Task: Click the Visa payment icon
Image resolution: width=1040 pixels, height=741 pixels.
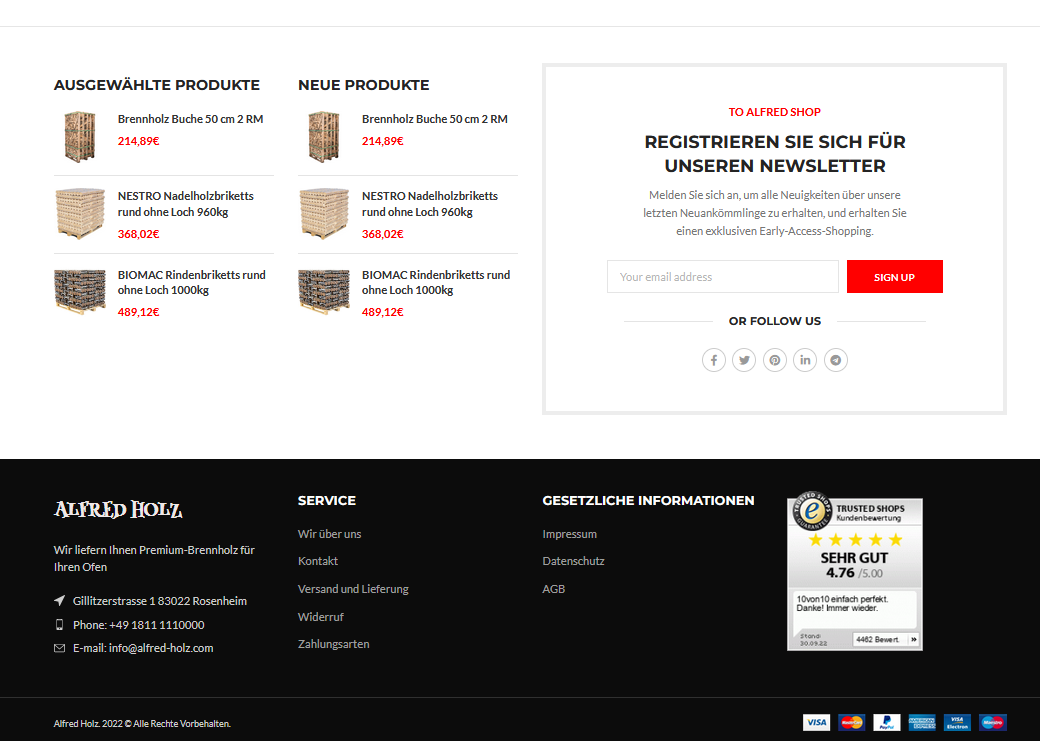Action: (x=816, y=722)
